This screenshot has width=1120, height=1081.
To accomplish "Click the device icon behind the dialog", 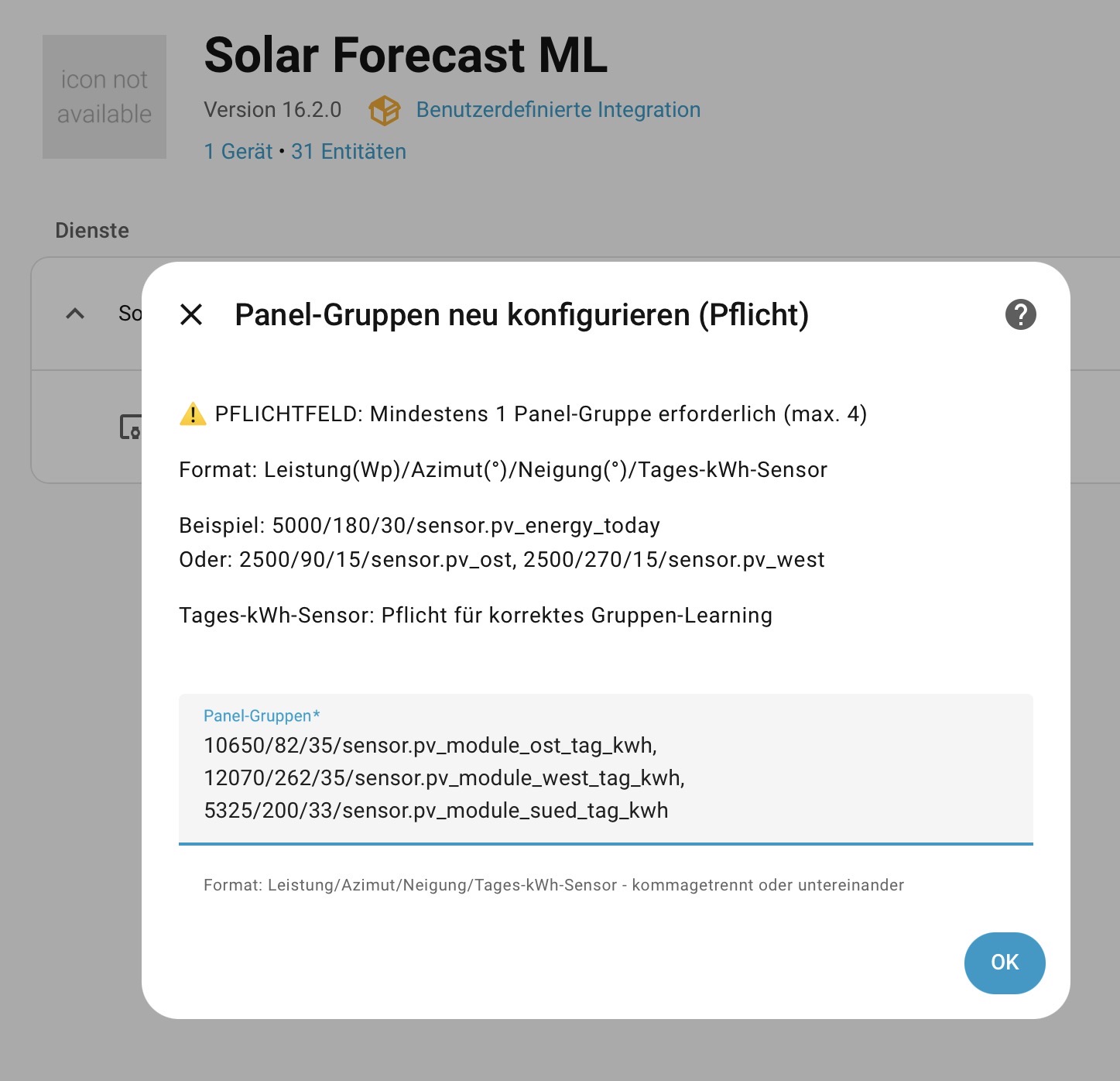I will [131, 427].
